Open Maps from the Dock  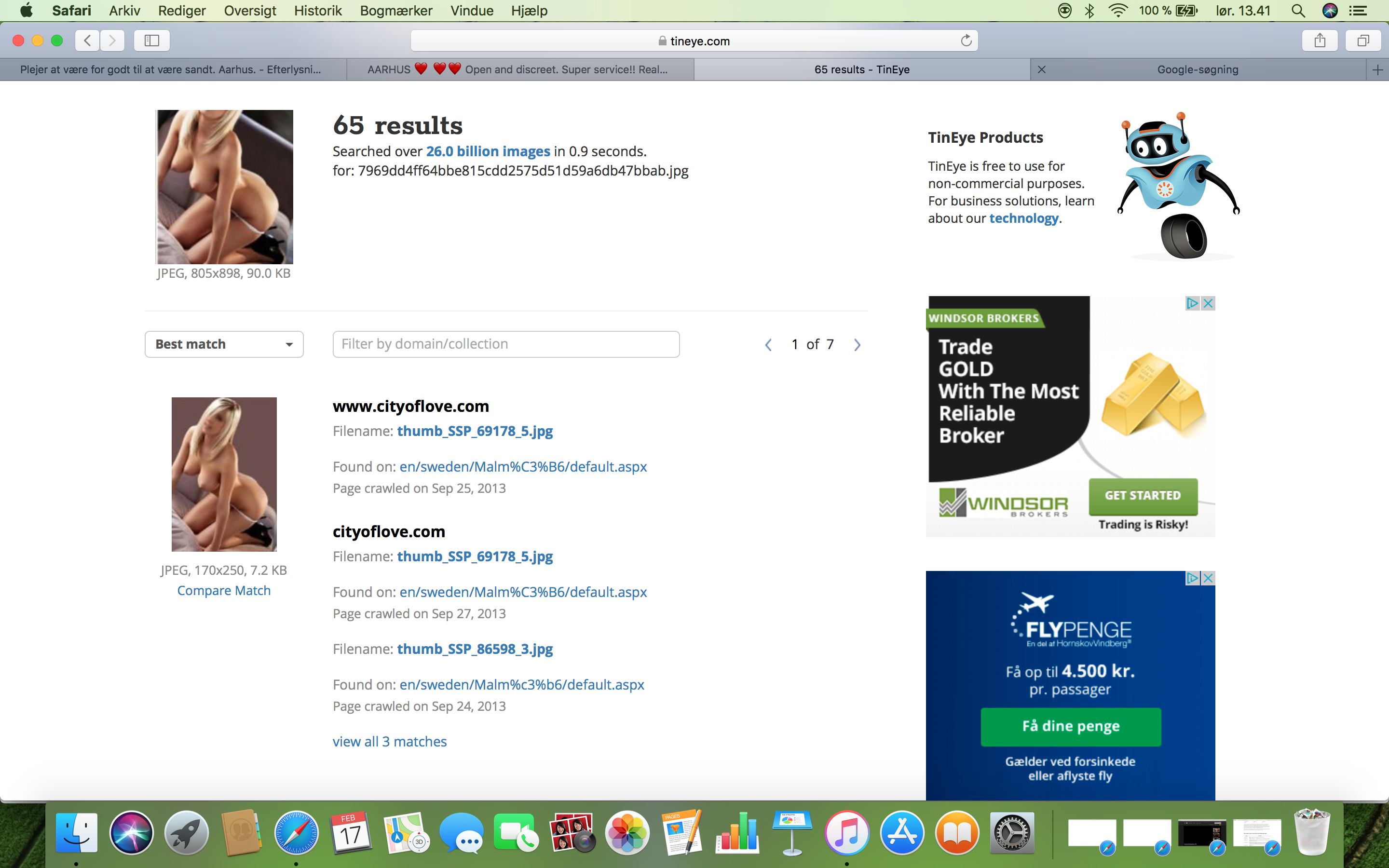pos(407,832)
